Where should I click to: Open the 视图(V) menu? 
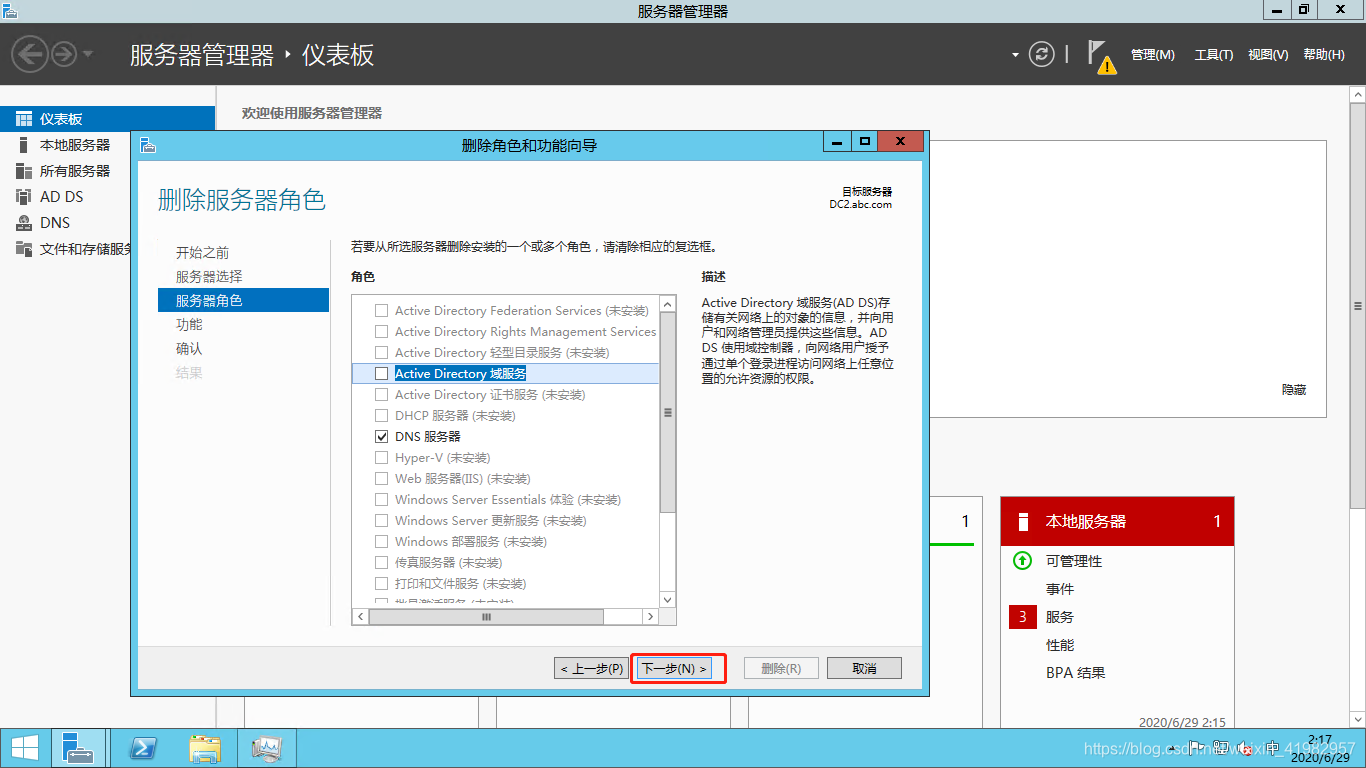pos(1268,55)
